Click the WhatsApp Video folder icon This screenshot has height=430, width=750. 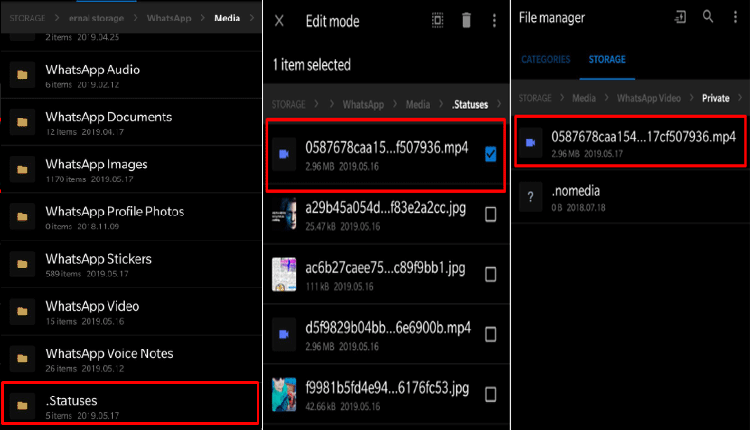point(22,311)
